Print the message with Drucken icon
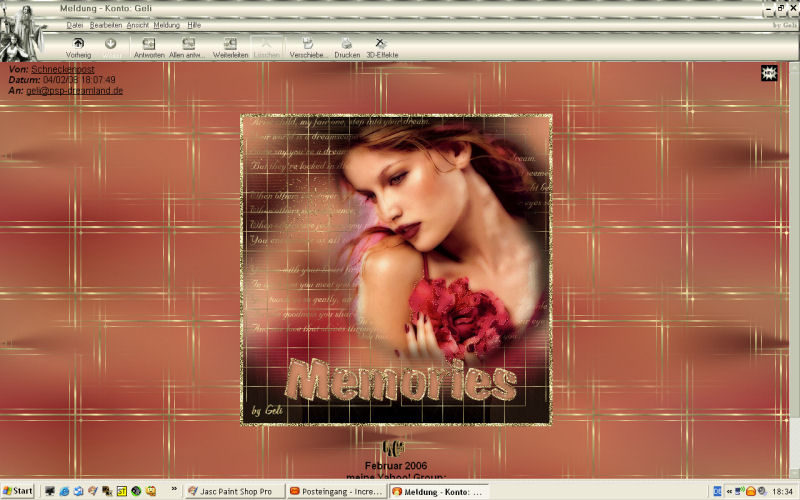 click(346, 46)
